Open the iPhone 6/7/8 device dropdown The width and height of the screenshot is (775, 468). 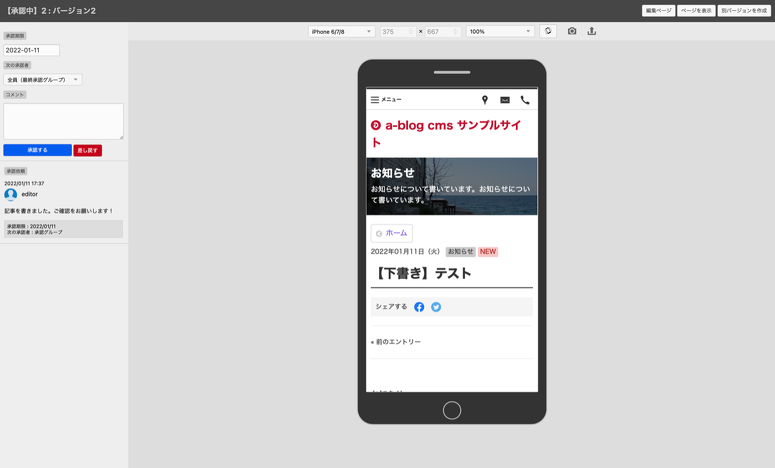(x=341, y=31)
